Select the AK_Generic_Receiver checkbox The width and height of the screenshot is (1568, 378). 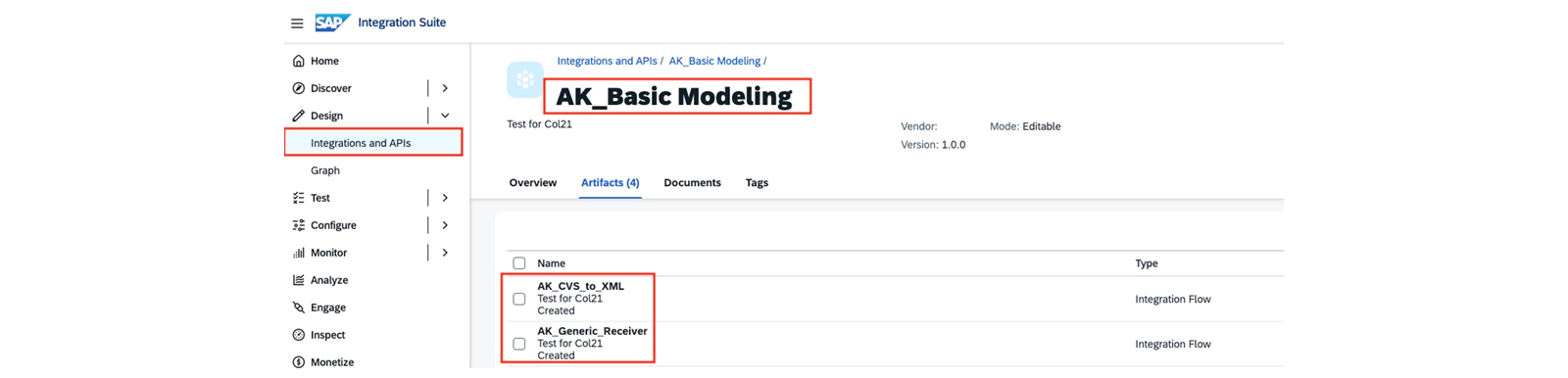519,344
